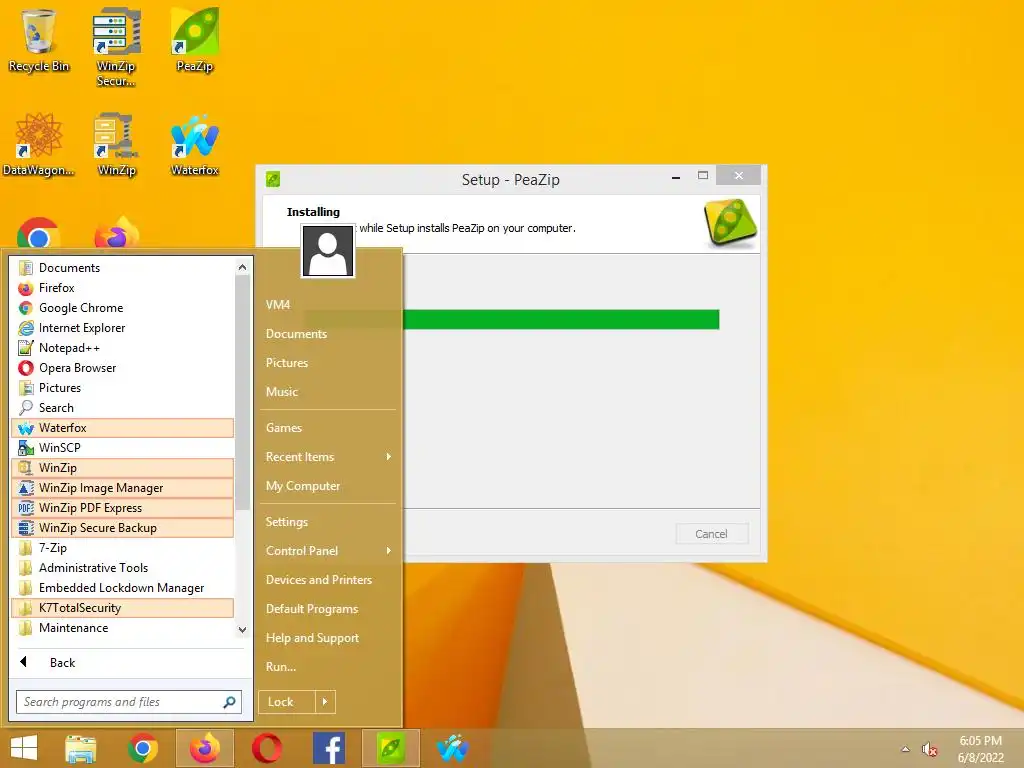Open Internet Explorer from the programs list
Image resolution: width=1024 pixels, height=768 pixels.
[123, 328]
